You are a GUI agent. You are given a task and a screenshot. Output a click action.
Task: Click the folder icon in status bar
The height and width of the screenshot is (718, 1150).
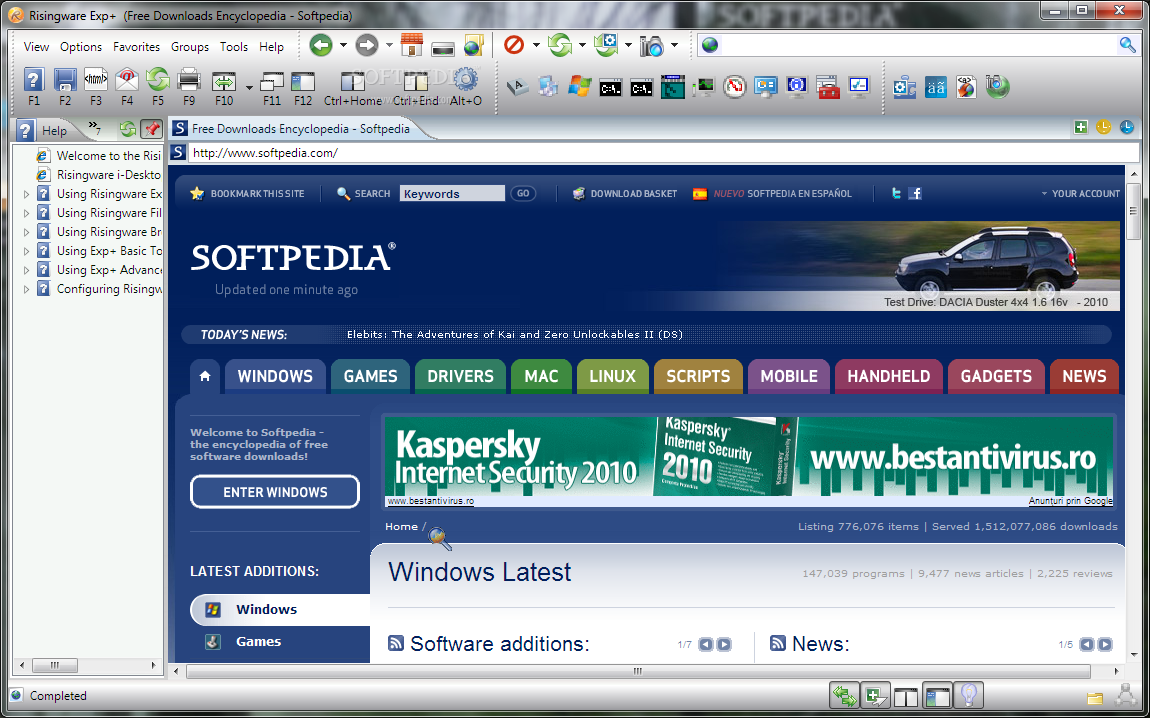[1095, 697]
